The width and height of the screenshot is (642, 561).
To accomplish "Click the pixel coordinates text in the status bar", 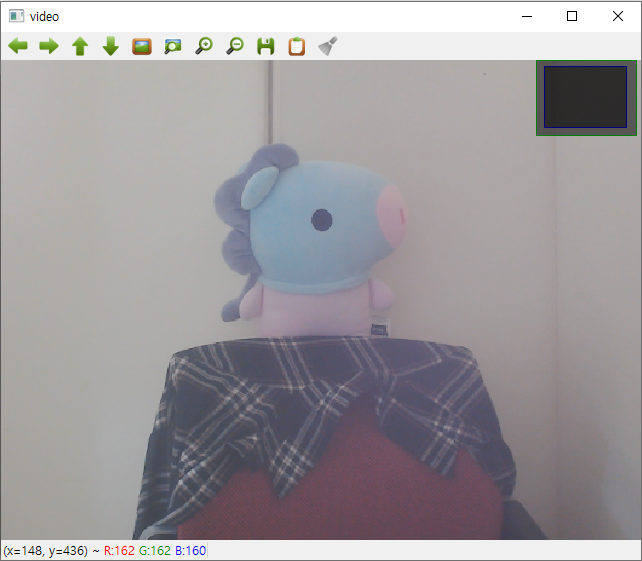I will (x=45, y=551).
